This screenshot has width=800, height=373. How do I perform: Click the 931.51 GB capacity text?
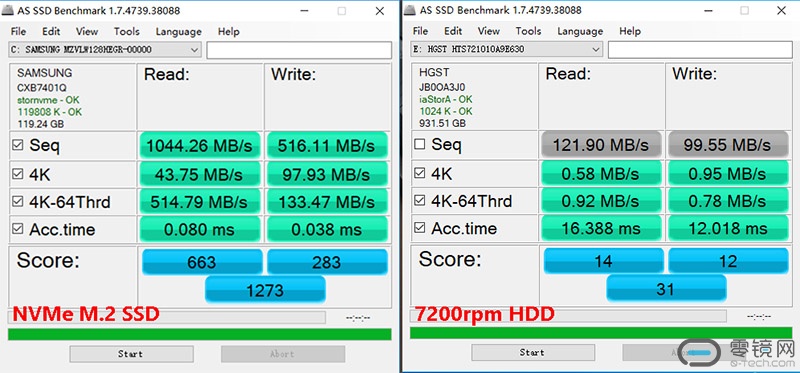[x=442, y=123]
